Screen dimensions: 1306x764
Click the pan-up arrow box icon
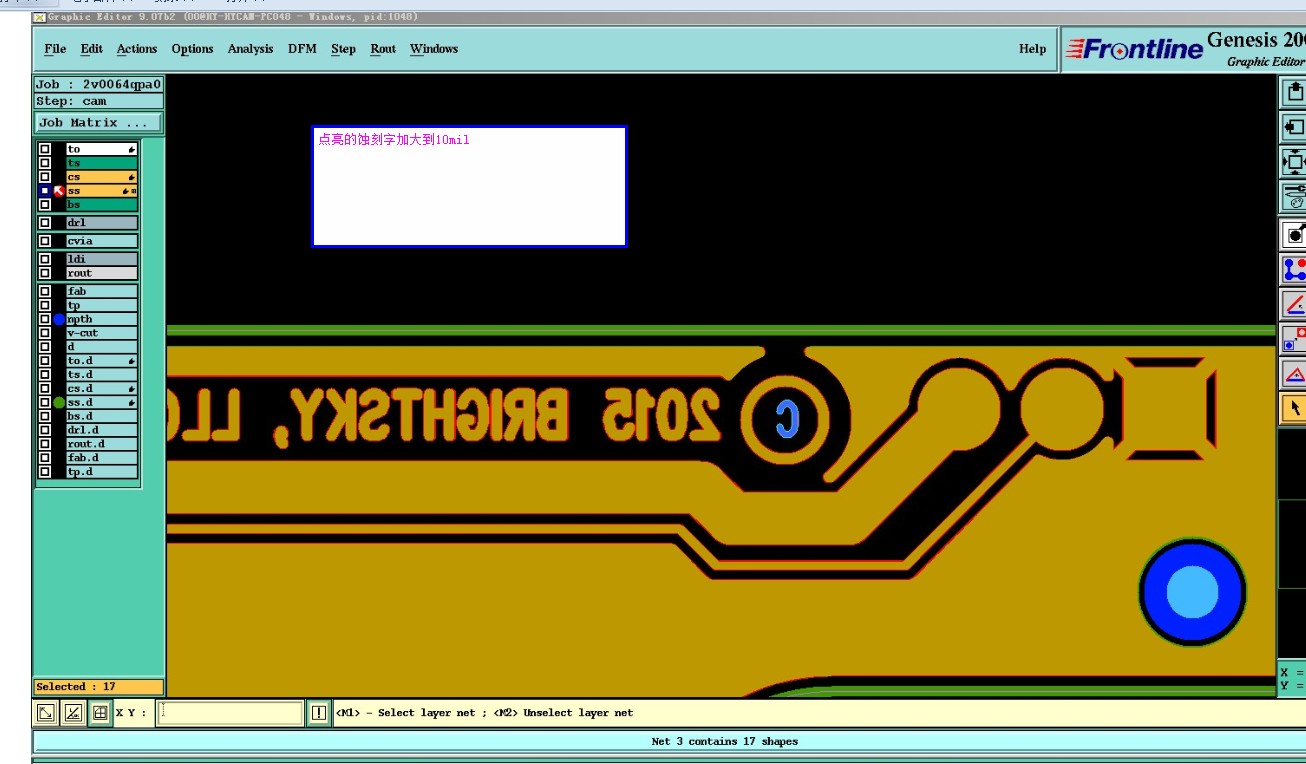click(1294, 92)
